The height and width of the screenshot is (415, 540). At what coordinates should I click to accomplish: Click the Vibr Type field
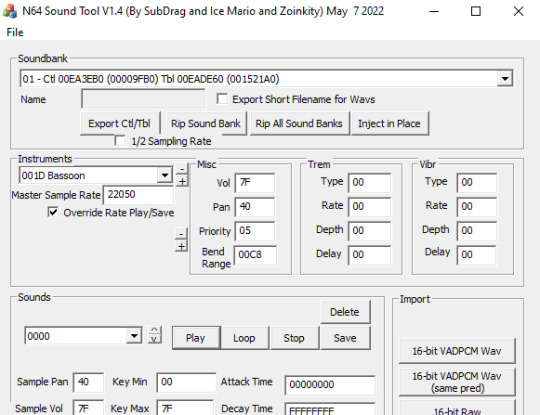click(x=477, y=182)
